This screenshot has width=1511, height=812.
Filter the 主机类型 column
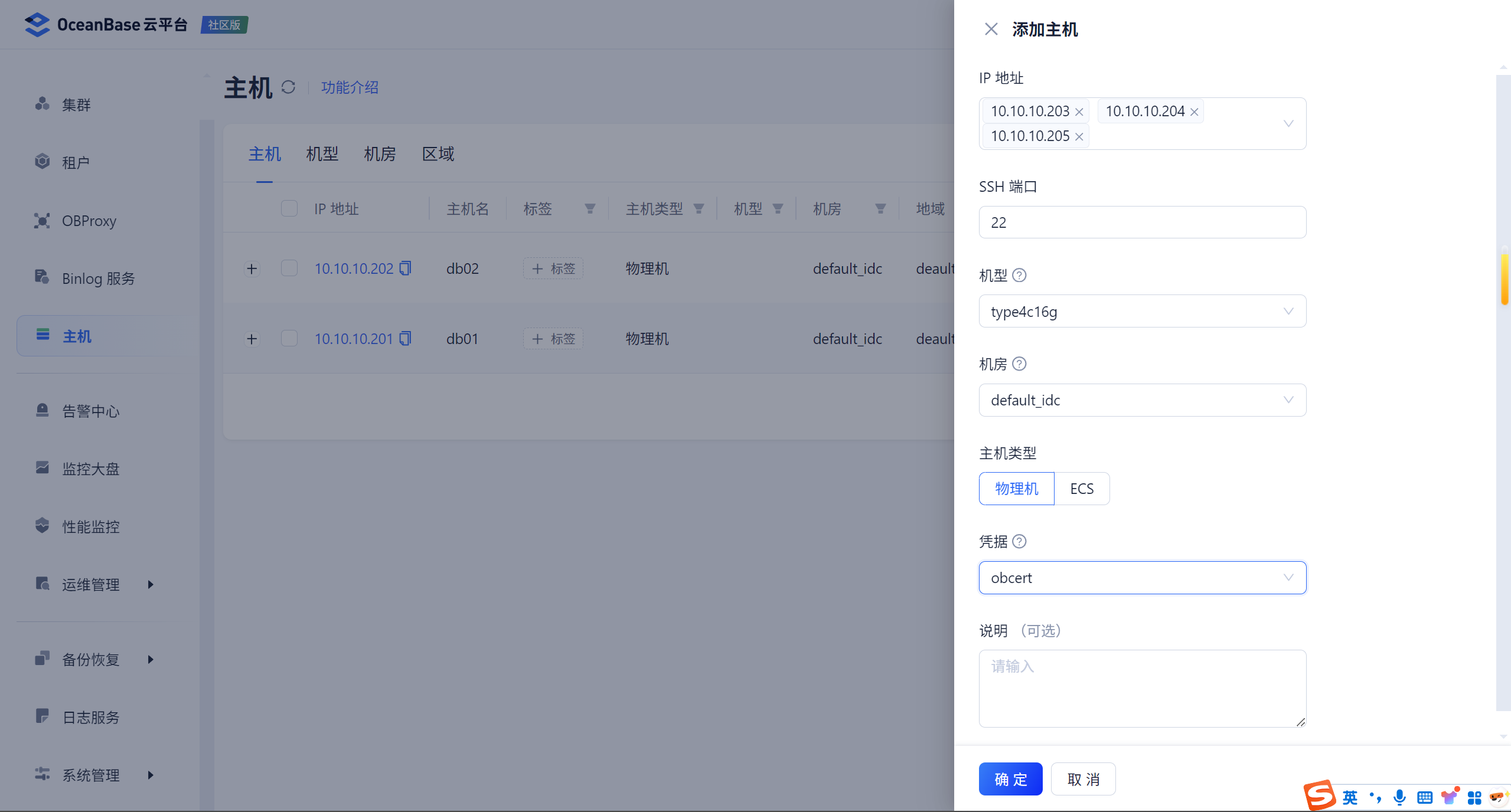(x=699, y=209)
